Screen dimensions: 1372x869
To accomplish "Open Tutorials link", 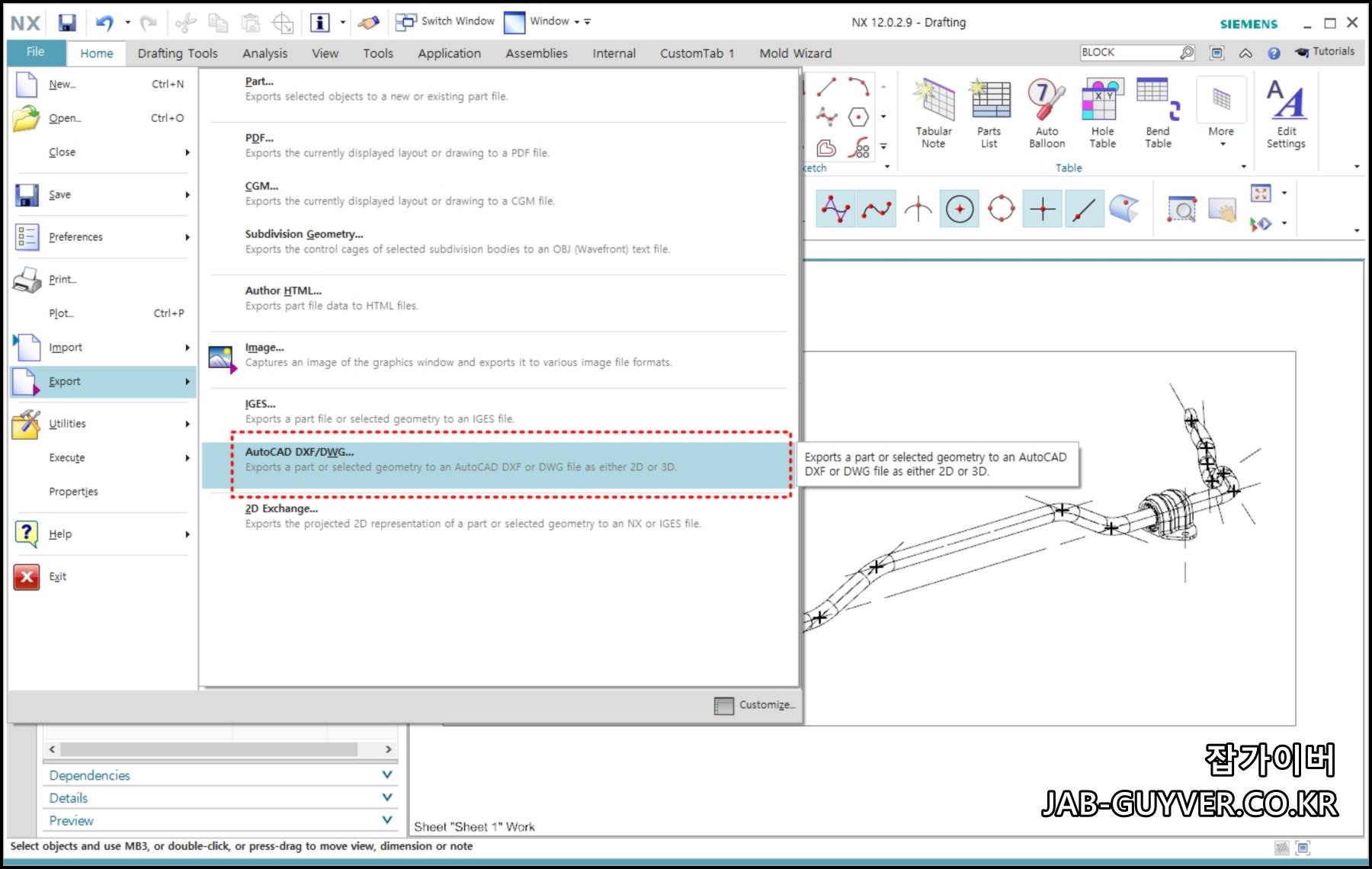I will click(1324, 52).
